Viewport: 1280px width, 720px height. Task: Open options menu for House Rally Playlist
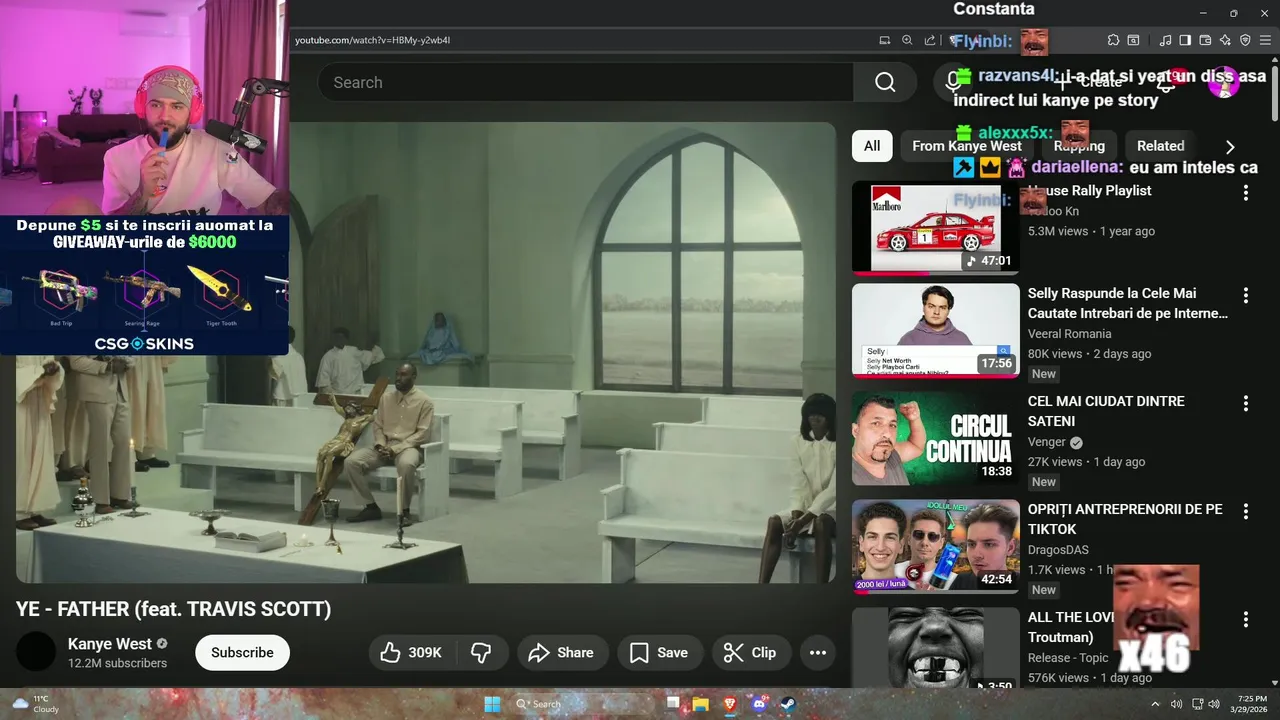pos(1246,192)
